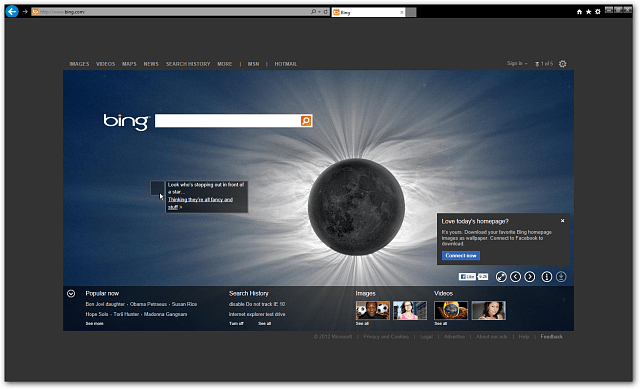Open 'Thinking they're all fancy and stuff' link
This screenshot has width=640, height=389.
200,203
